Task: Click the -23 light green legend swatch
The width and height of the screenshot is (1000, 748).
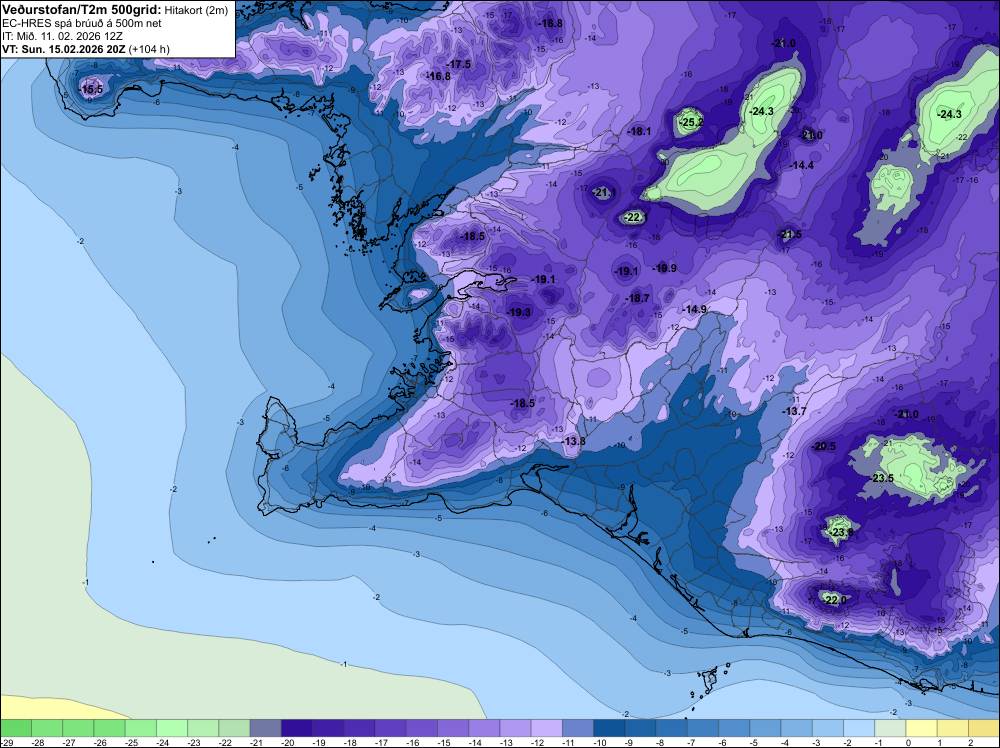Action: click(203, 728)
